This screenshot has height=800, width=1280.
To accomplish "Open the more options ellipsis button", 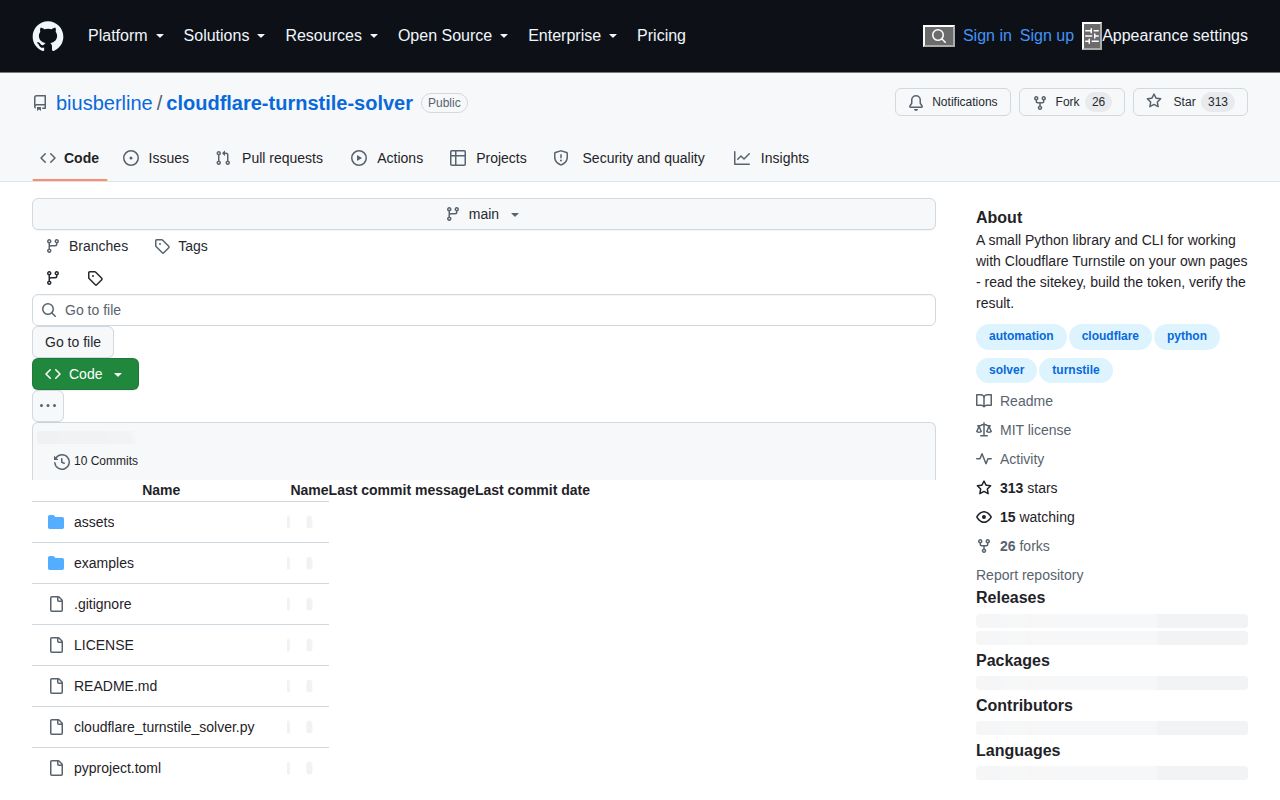I will [48, 406].
